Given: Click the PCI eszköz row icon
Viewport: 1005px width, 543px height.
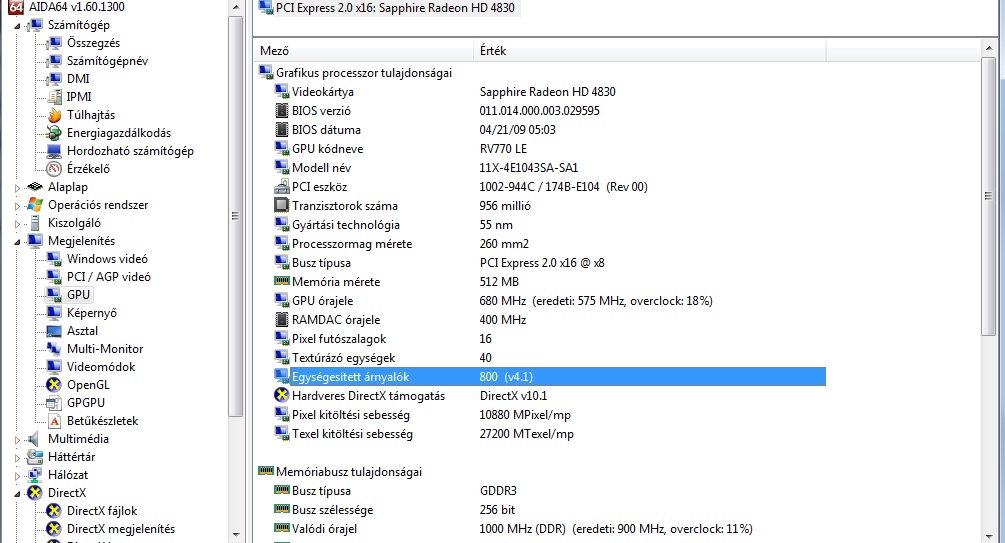Looking at the screenshot, I should (x=281, y=187).
